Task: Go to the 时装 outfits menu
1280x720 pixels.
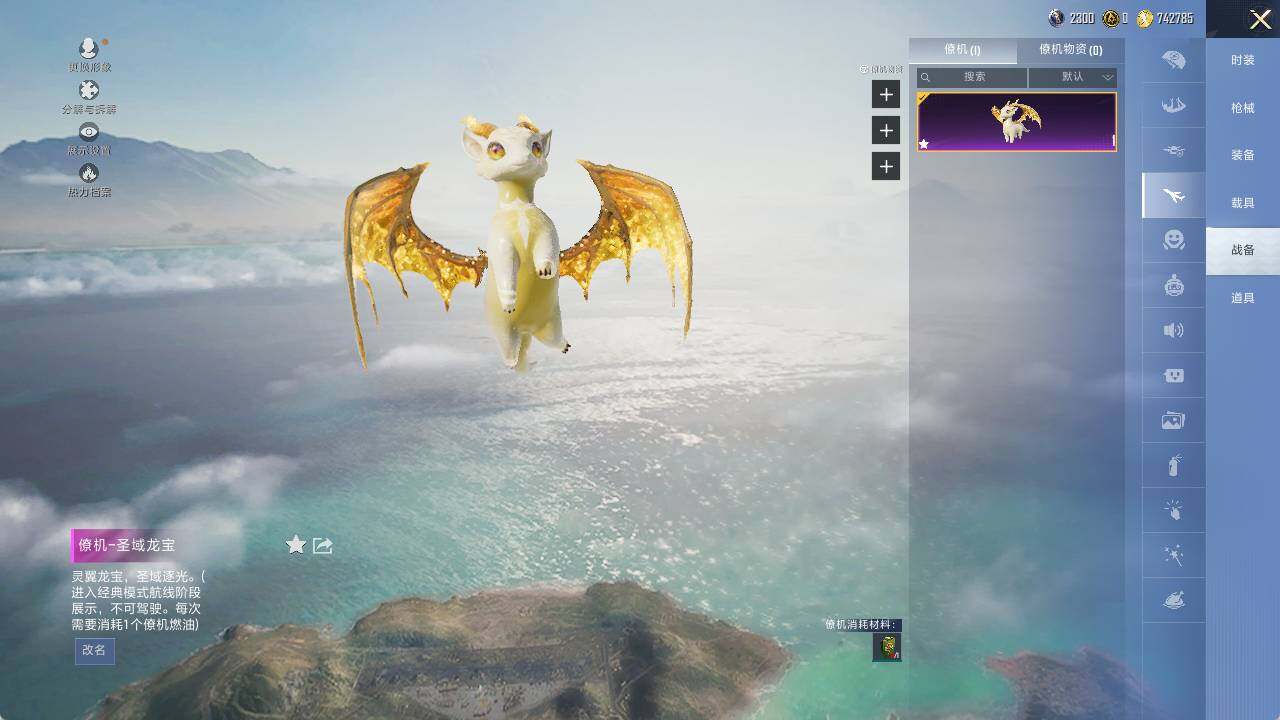Action: [1243, 60]
